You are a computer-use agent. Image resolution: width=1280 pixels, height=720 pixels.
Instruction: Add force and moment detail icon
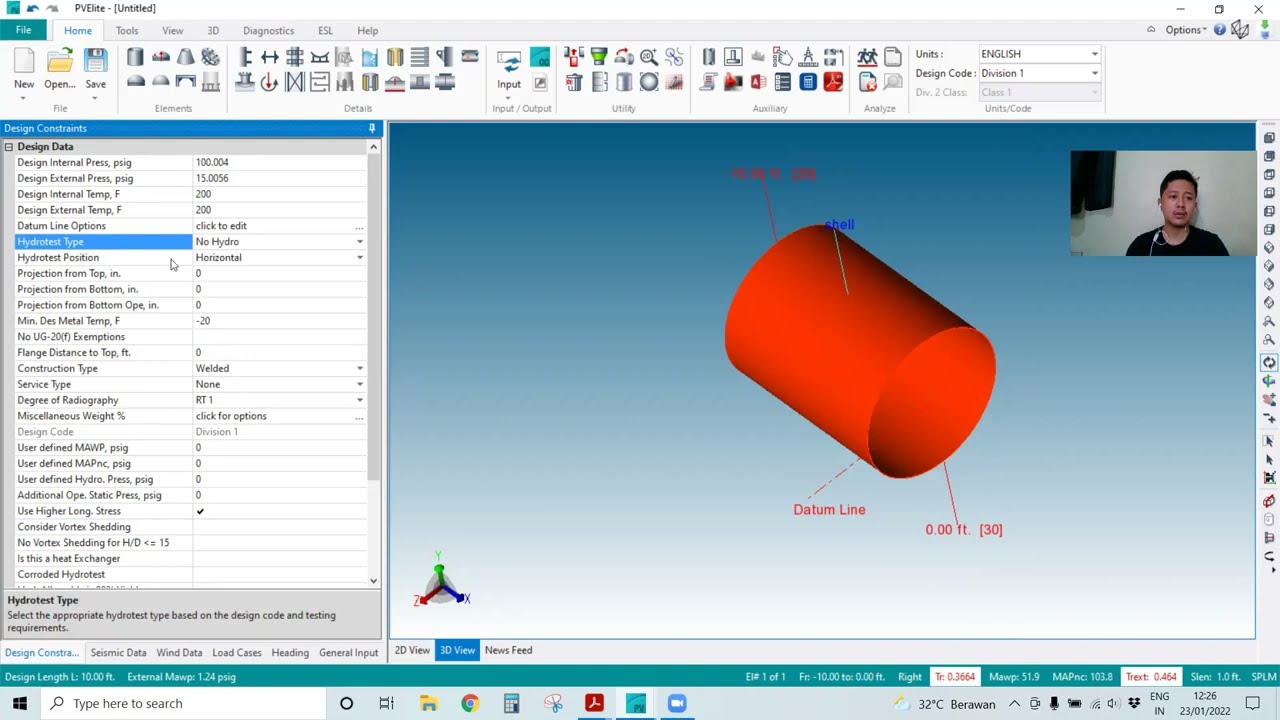click(x=269, y=81)
